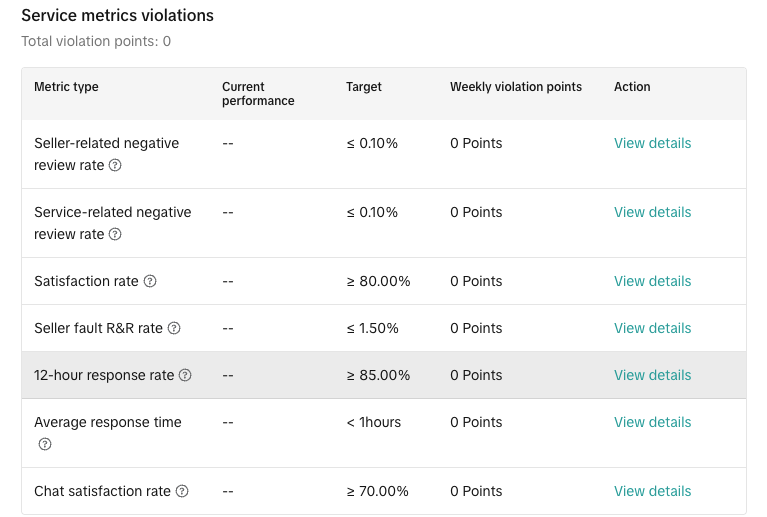Click the Weekly violation points column header
Image resolution: width=767 pixels, height=517 pixels.
click(515, 87)
